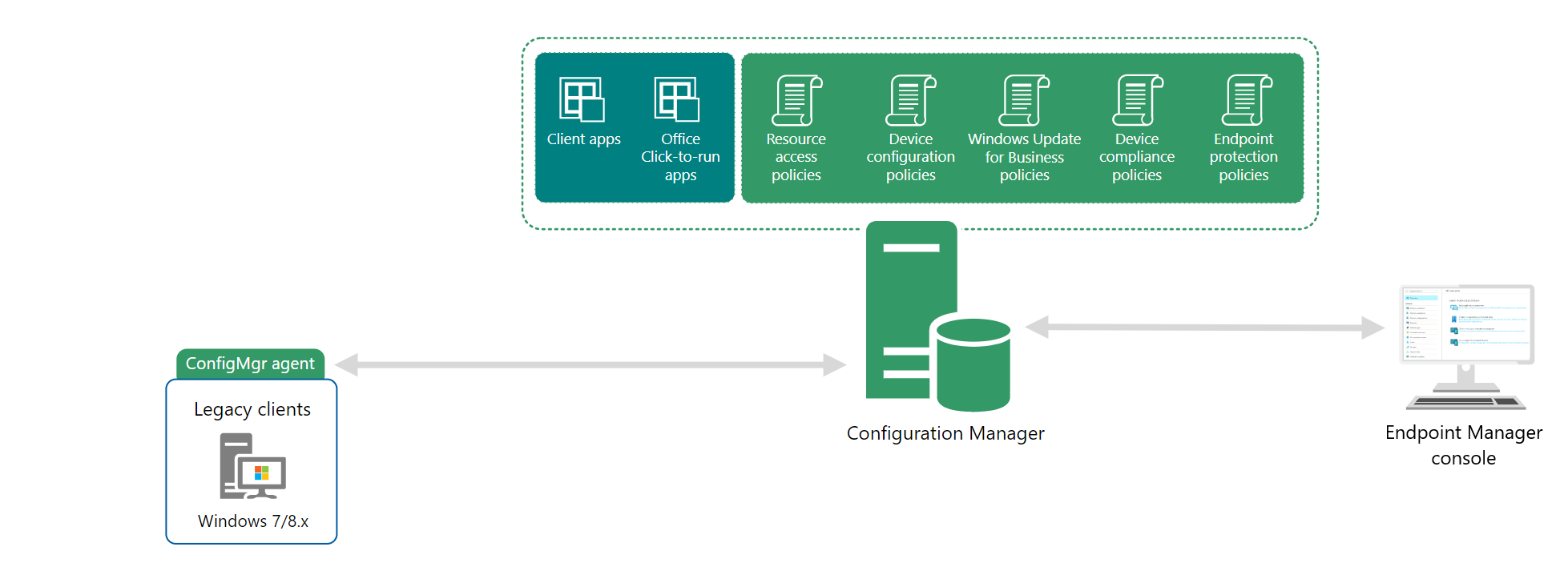
Task: Click the "Office Click-to-run apps" label text
Action: point(680,157)
